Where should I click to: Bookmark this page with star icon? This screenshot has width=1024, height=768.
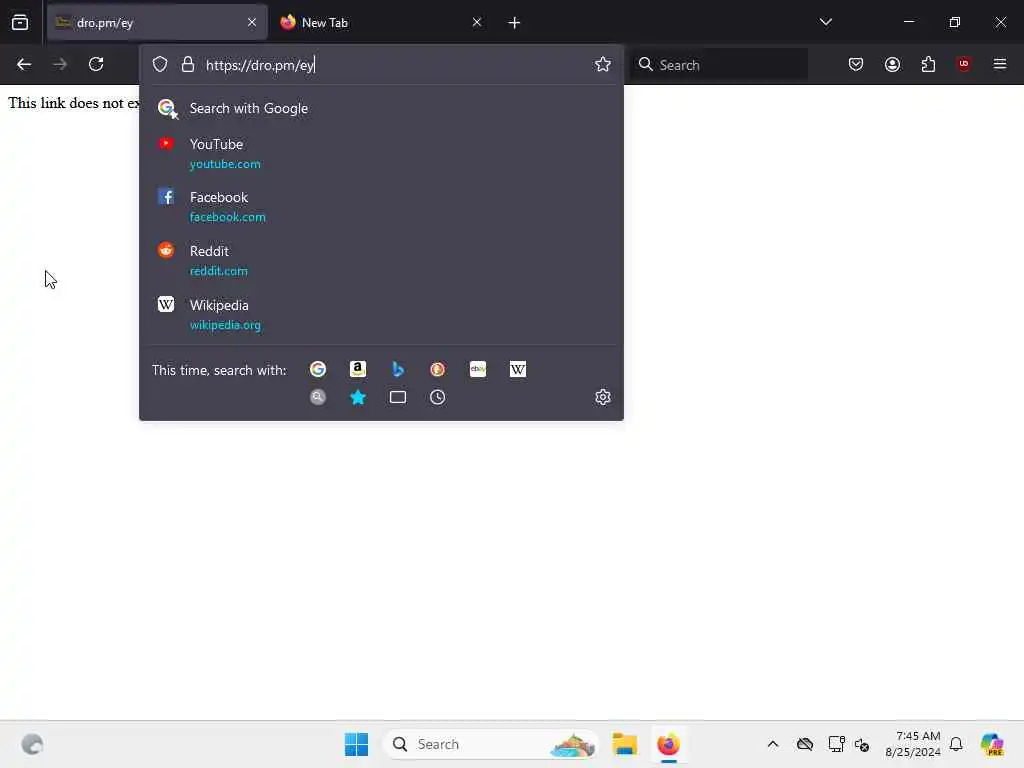602,64
